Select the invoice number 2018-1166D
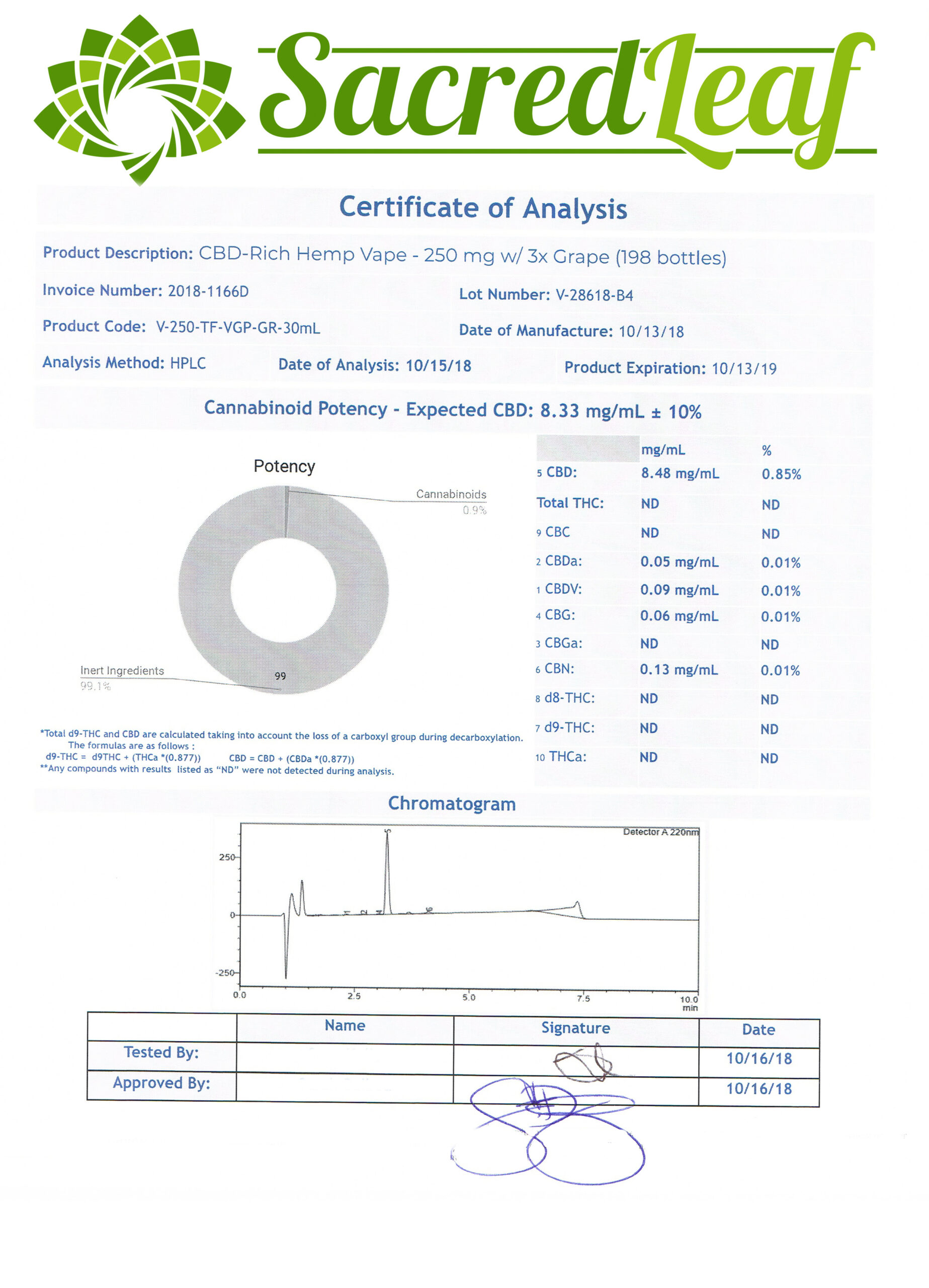 click(208, 291)
